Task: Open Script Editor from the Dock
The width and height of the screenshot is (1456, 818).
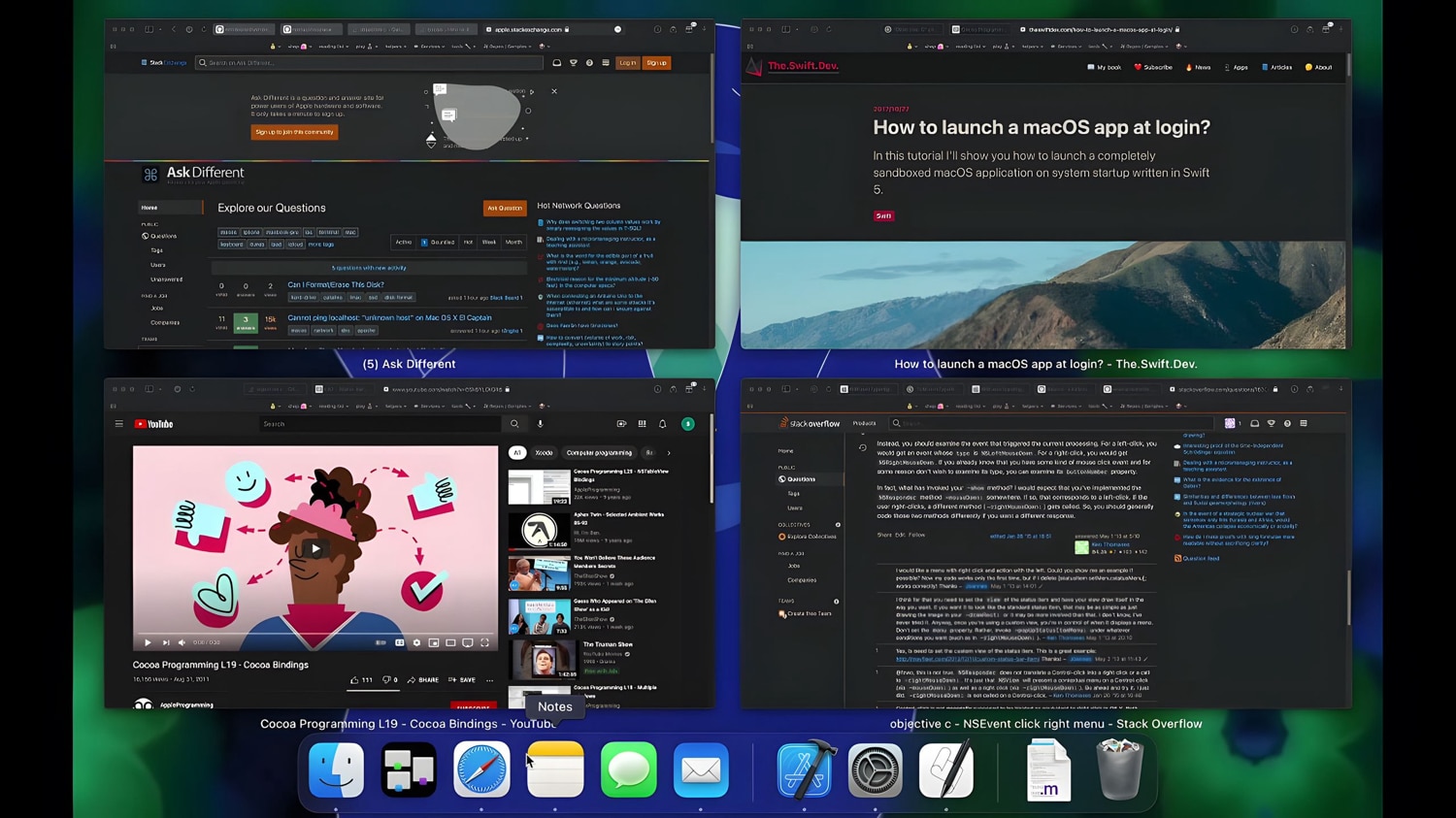Action: pos(946,769)
